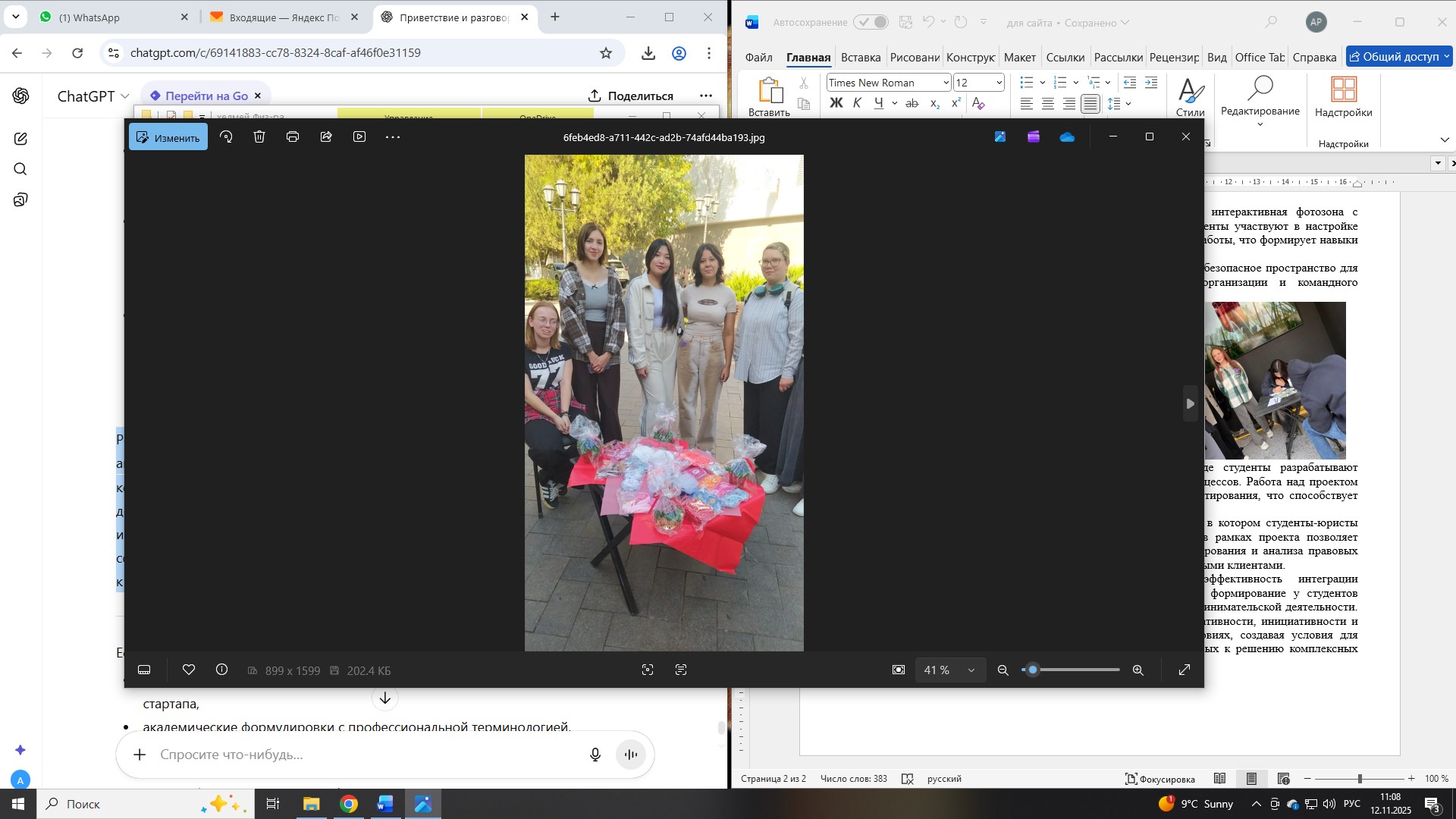Click the Поделиться share button in ChatGPT
The height and width of the screenshot is (819, 1456).
tap(630, 96)
